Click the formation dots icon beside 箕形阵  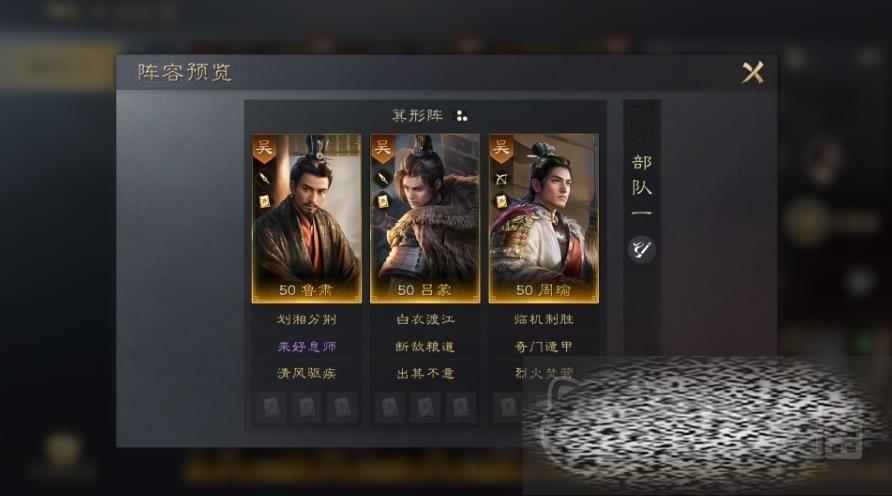click(x=461, y=116)
